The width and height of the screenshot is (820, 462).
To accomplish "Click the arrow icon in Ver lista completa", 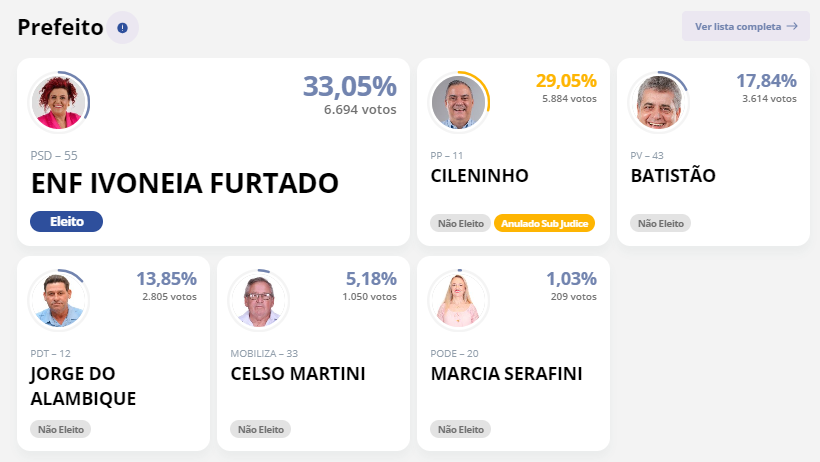I will pyautogui.click(x=792, y=26).
